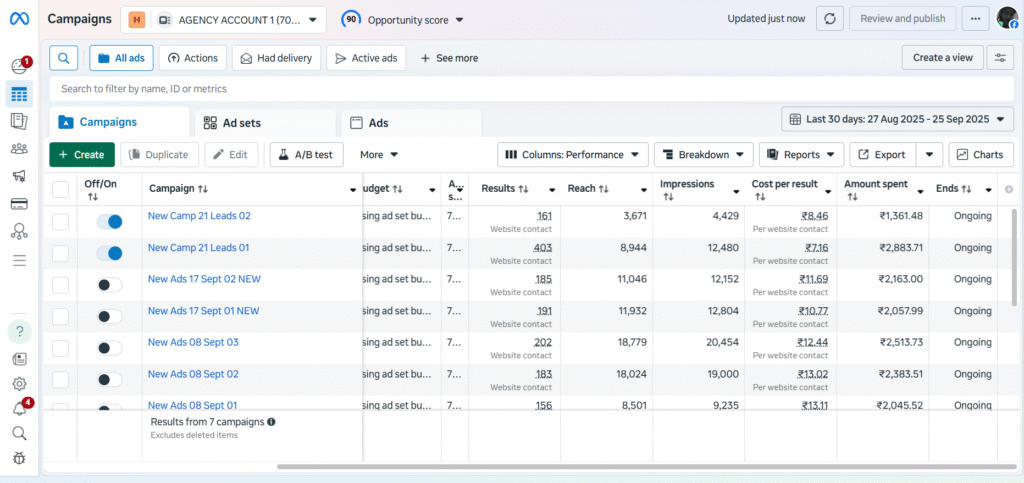1024x483 pixels.
Task: Open the date range selector
Action: [897, 119]
